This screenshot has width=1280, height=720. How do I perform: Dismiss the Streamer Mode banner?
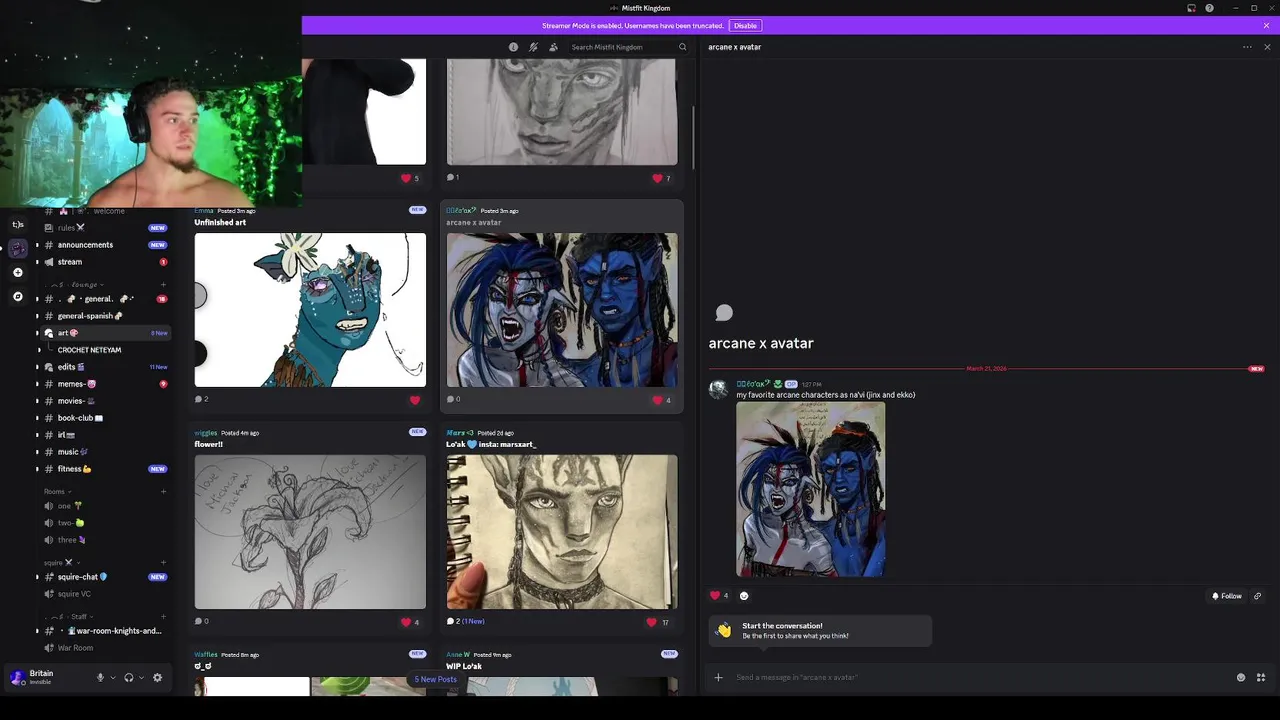tap(1266, 25)
